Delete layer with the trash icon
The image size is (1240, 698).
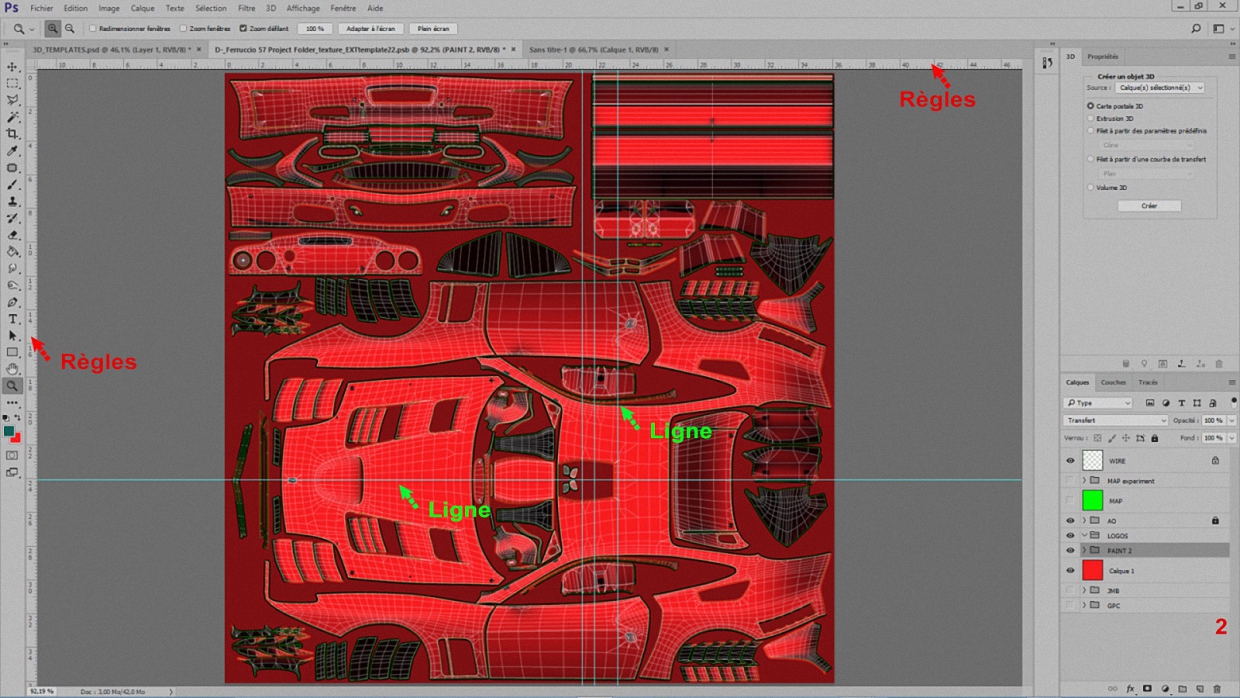pos(1217,689)
